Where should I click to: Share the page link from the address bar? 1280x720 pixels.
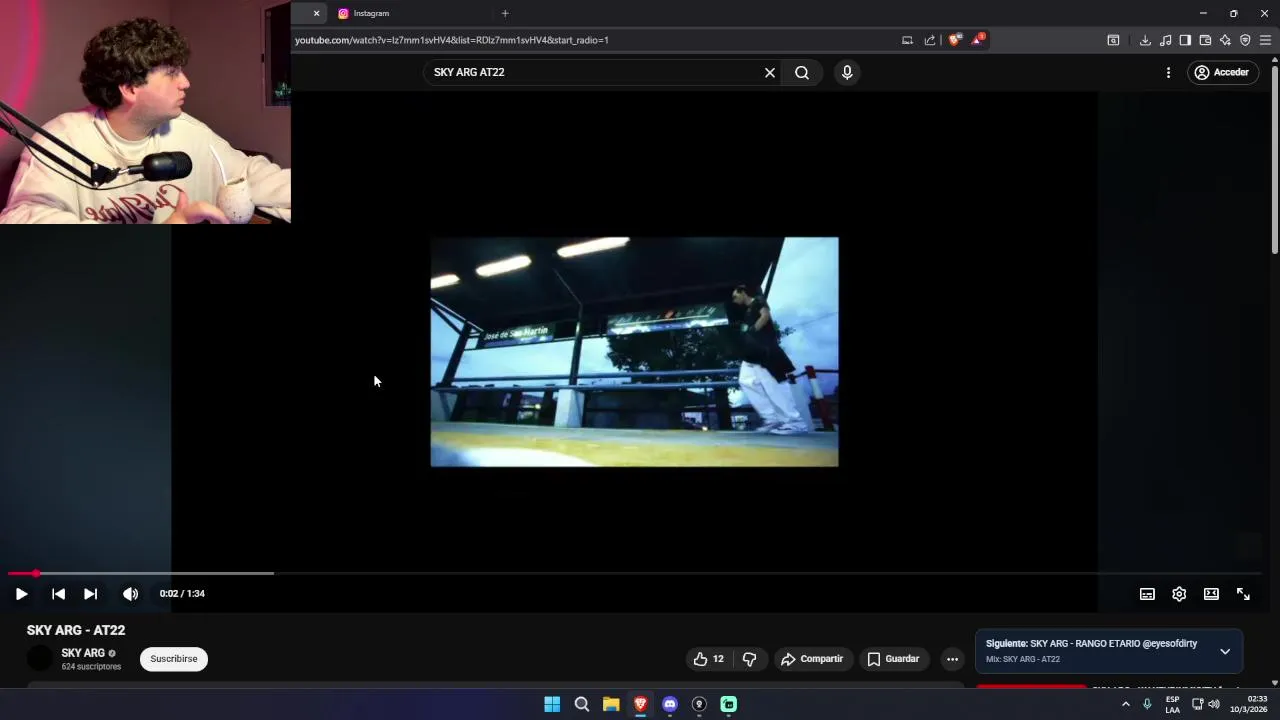pyautogui.click(x=930, y=40)
